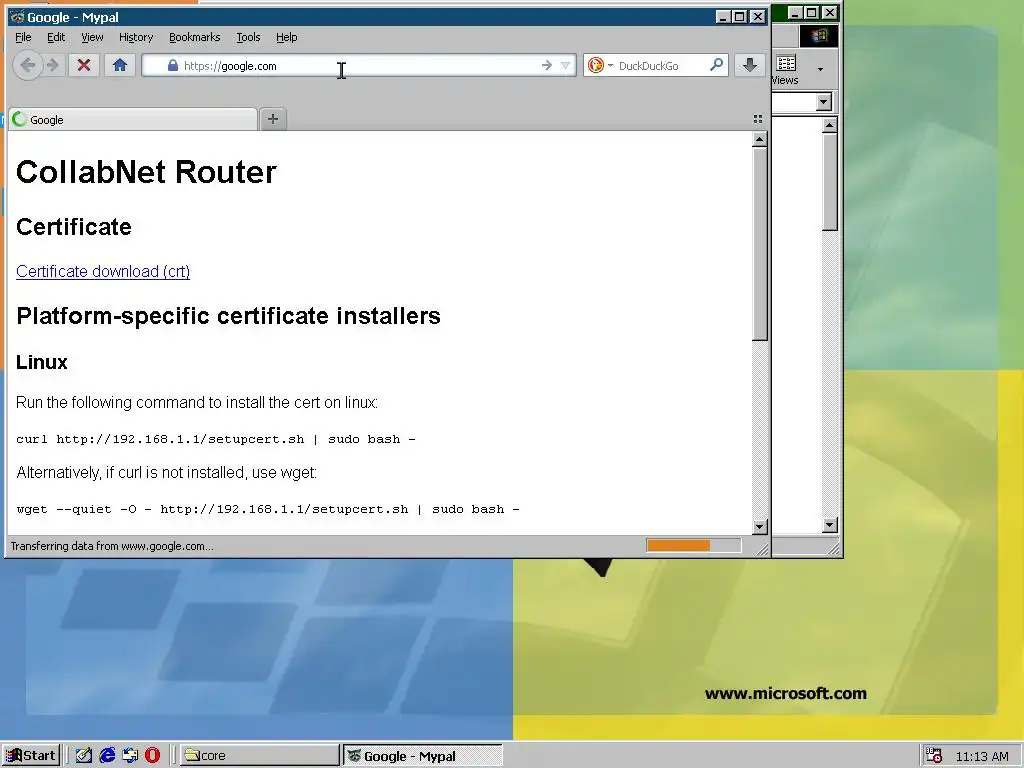The width and height of the screenshot is (1024, 768).
Task: Open a new tab with the plus button
Action: pyautogui.click(x=273, y=119)
